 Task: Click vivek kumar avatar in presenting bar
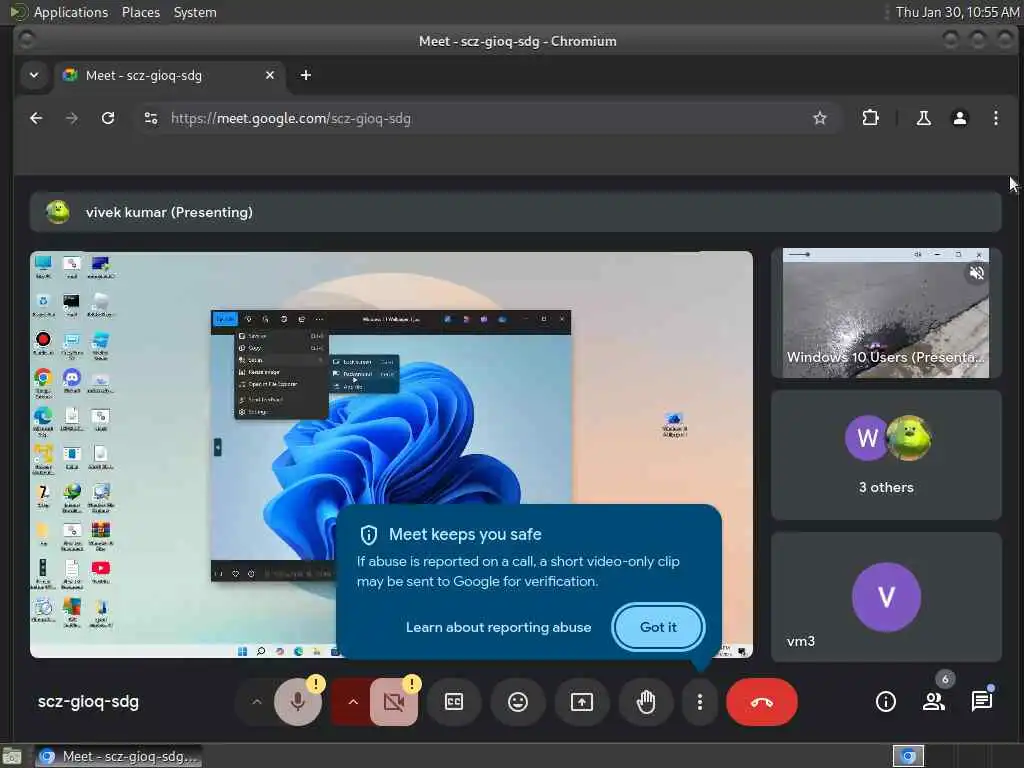[x=58, y=212]
